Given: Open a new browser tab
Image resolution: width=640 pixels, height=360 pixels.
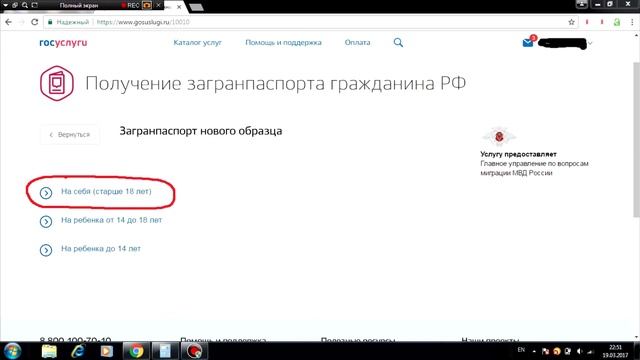Looking at the screenshot, I should point(196,7).
